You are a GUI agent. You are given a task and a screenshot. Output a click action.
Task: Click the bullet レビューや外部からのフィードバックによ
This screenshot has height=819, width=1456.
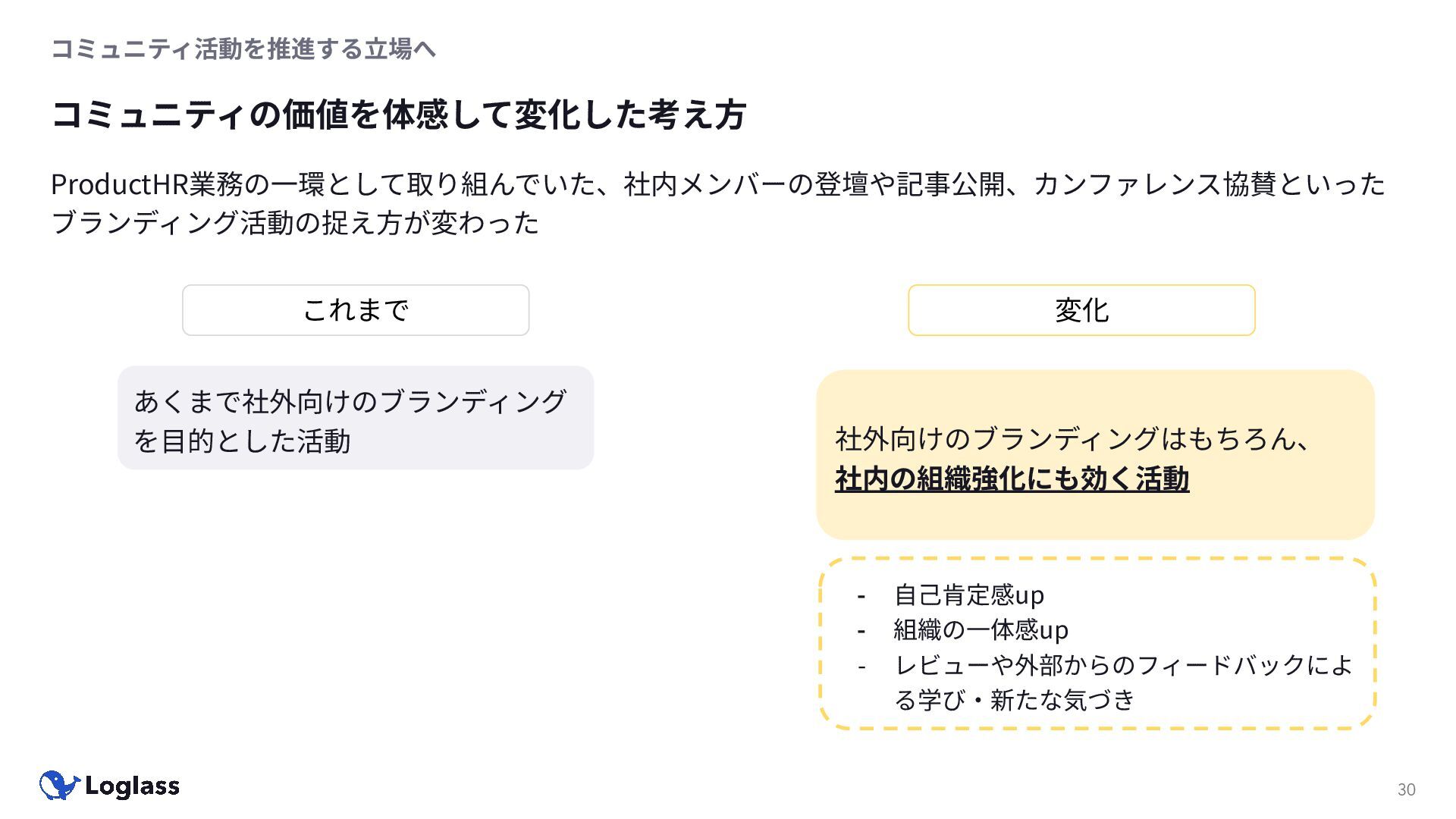1123,665
